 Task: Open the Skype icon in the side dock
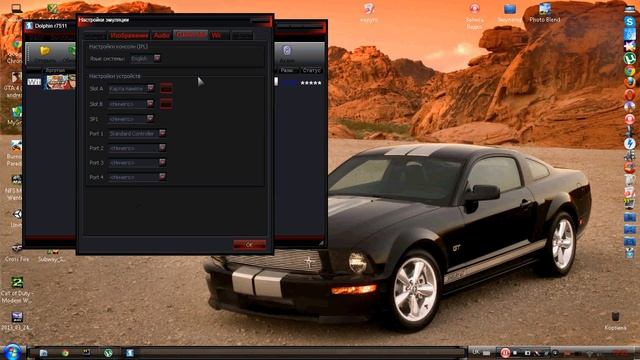tap(630, 22)
